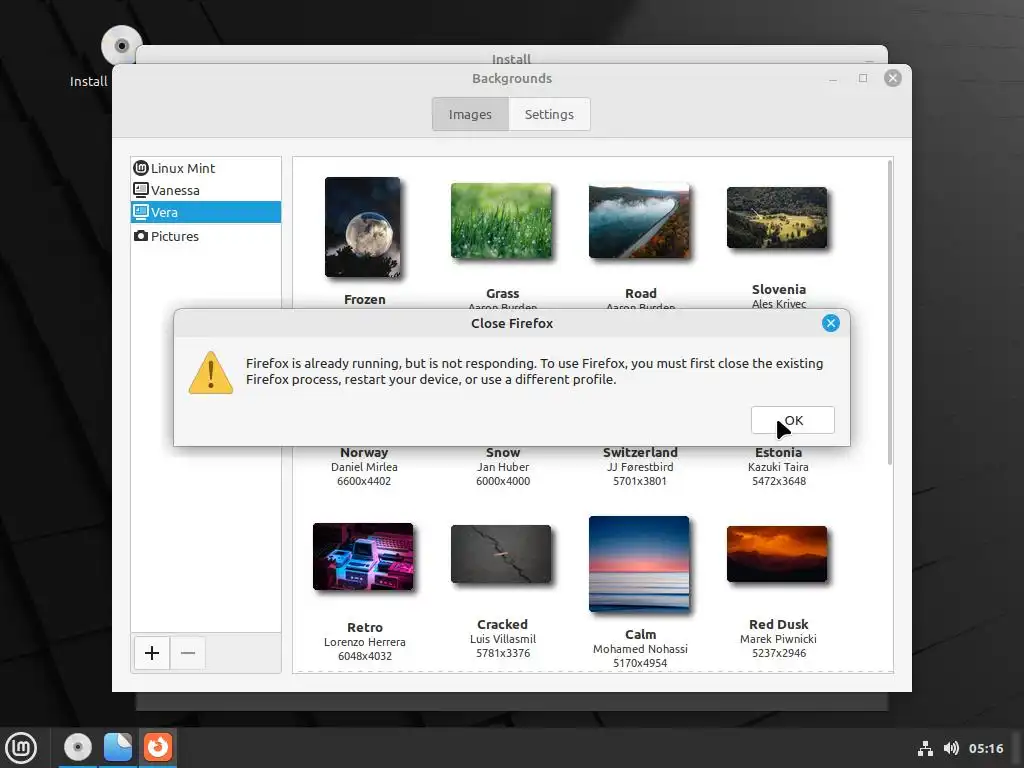Viewport: 1024px width, 768px height.
Task: Maximize the Backgrounds window
Action: tap(863, 78)
